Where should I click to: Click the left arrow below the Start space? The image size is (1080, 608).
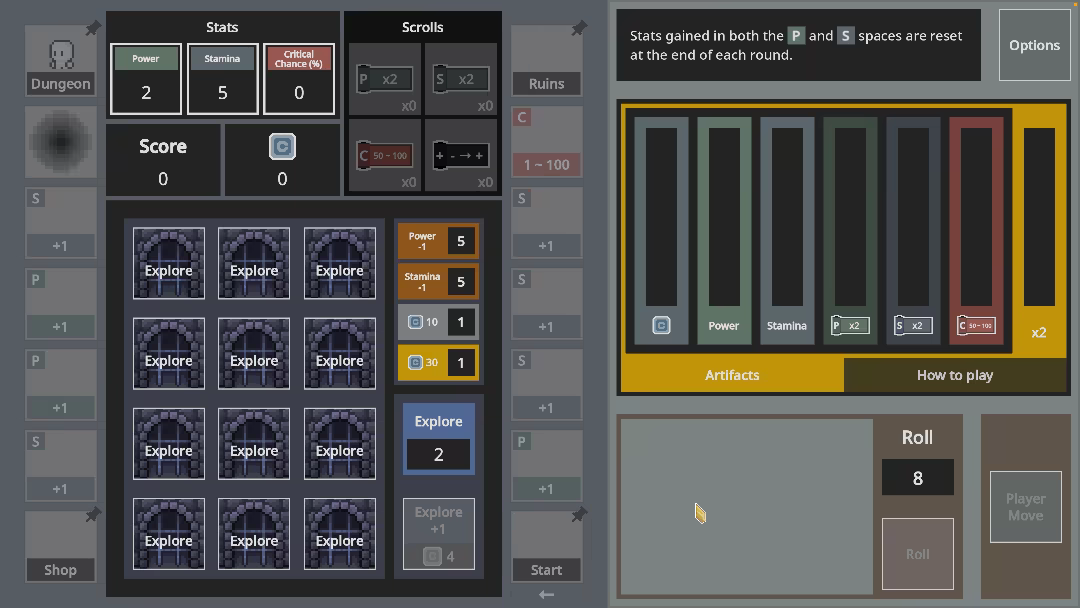click(546, 594)
